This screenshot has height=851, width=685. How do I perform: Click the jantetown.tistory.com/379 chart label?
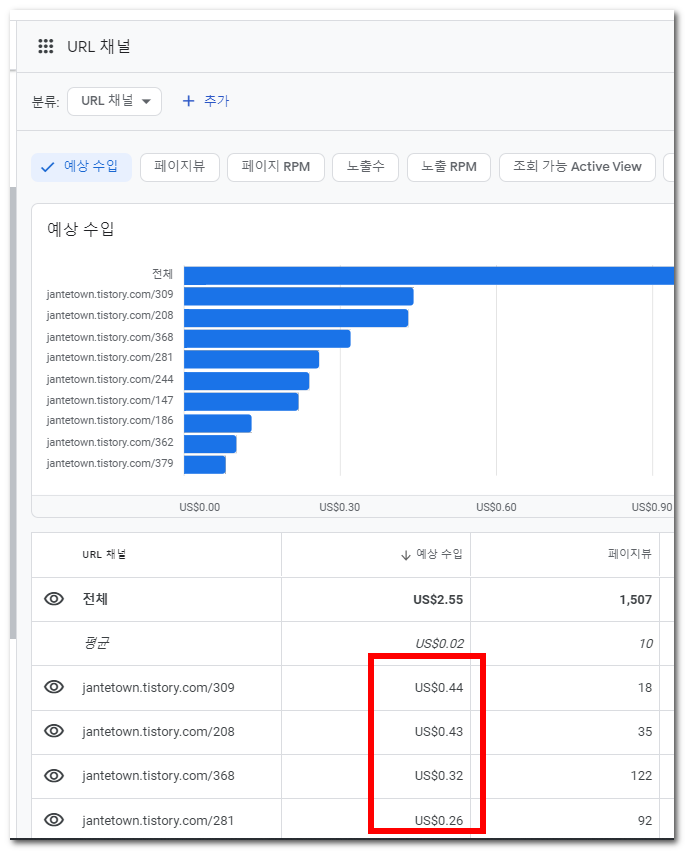(110, 463)
